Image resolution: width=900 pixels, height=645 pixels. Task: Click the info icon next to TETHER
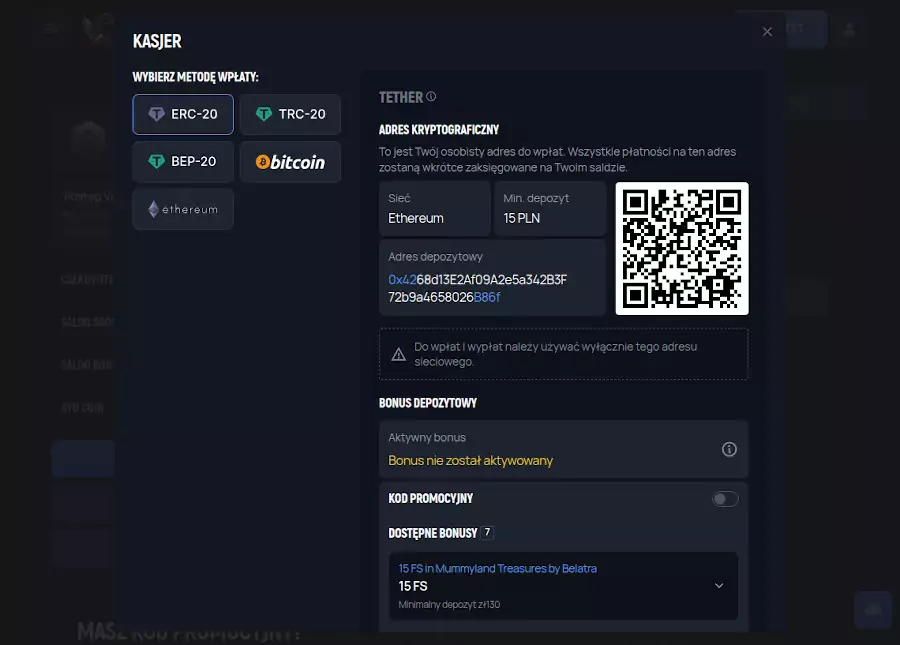(431, 97)
